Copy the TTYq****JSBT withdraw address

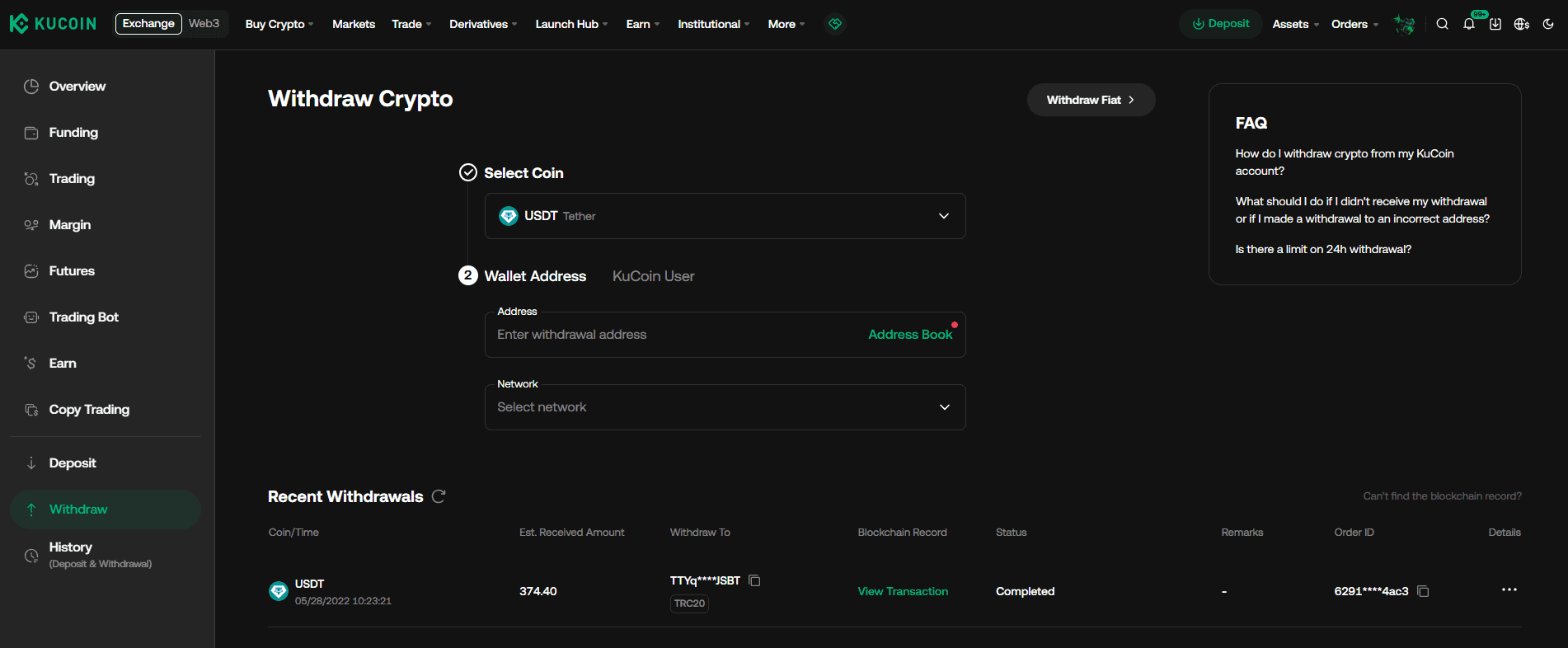[754, 580]
